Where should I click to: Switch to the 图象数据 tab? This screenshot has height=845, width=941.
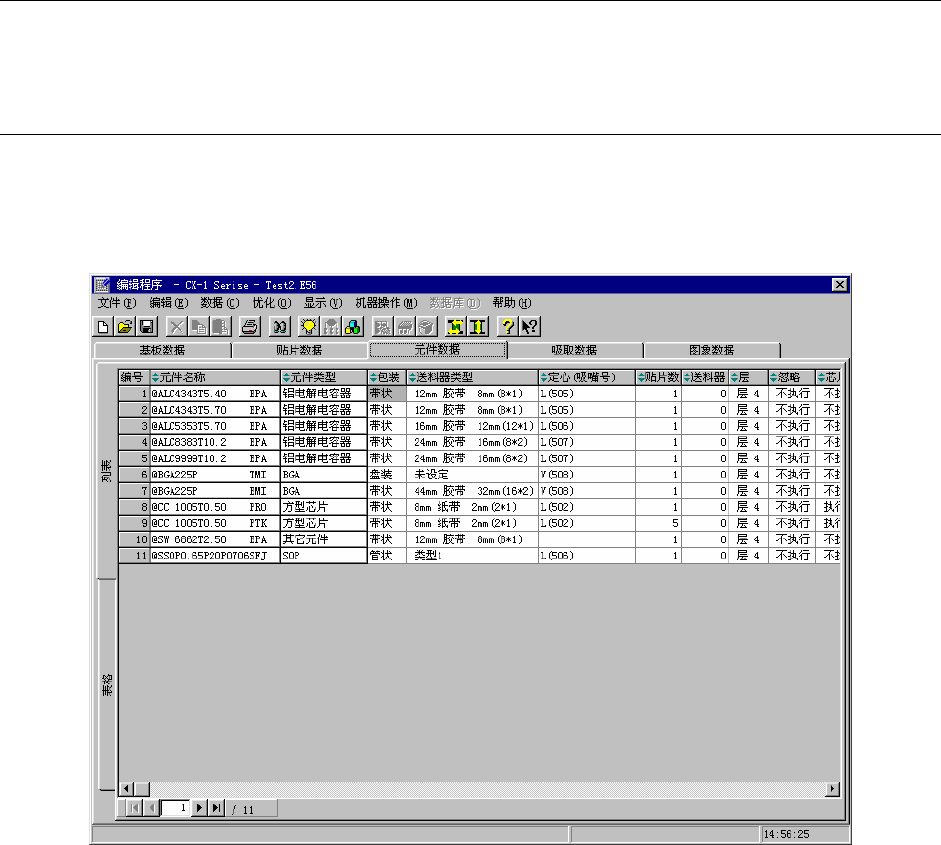[x=712, y=350]
